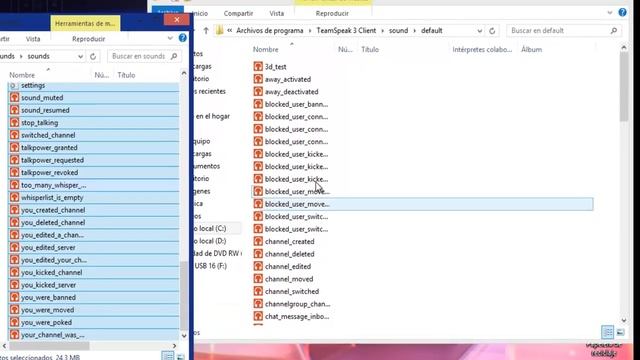Click the search magnifier in Buscar en default
The height and width of the screenshot is (360, 640).
[x=613, y=31]
